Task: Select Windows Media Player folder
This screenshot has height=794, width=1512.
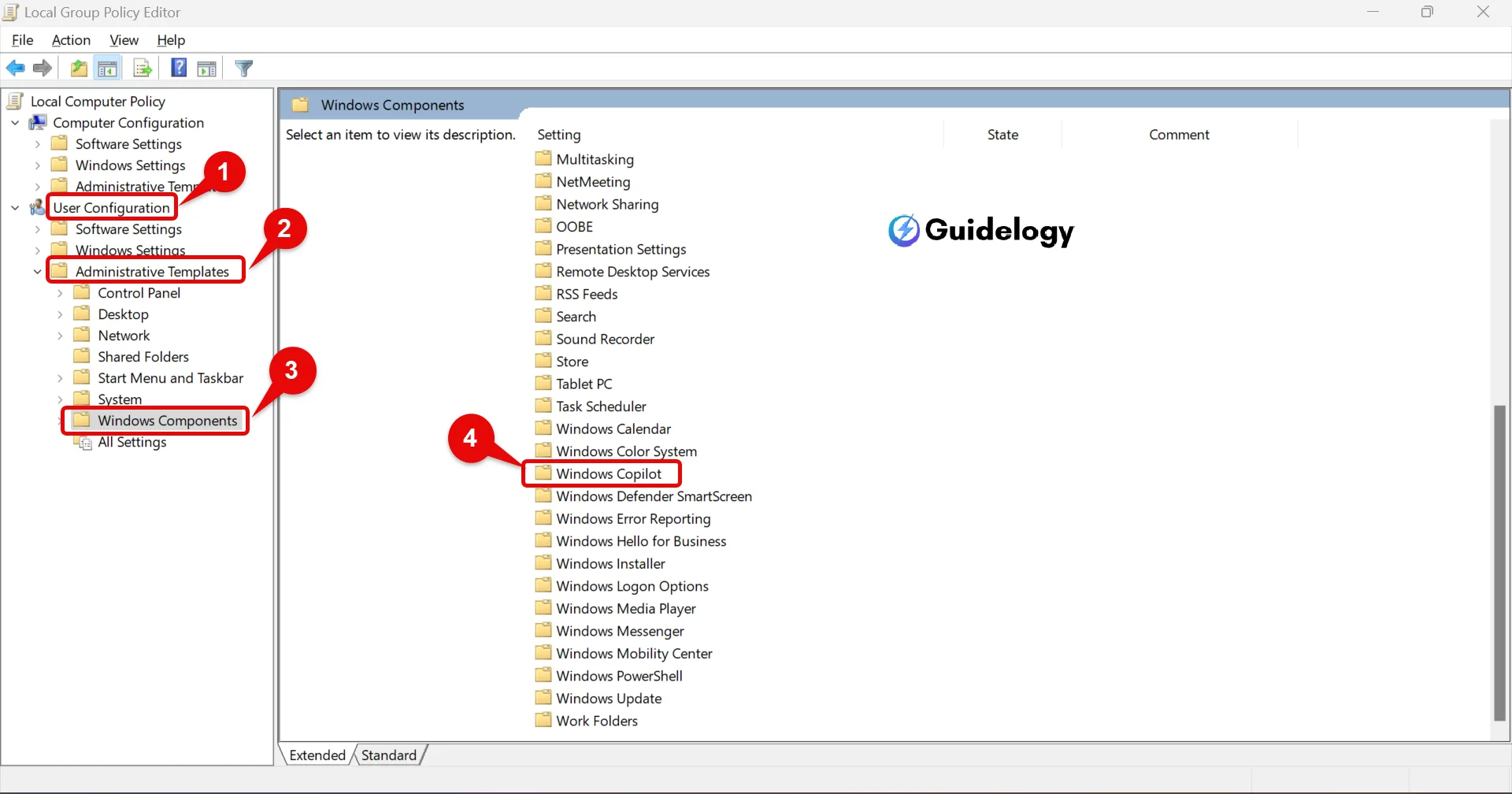Action: [625, 608]
